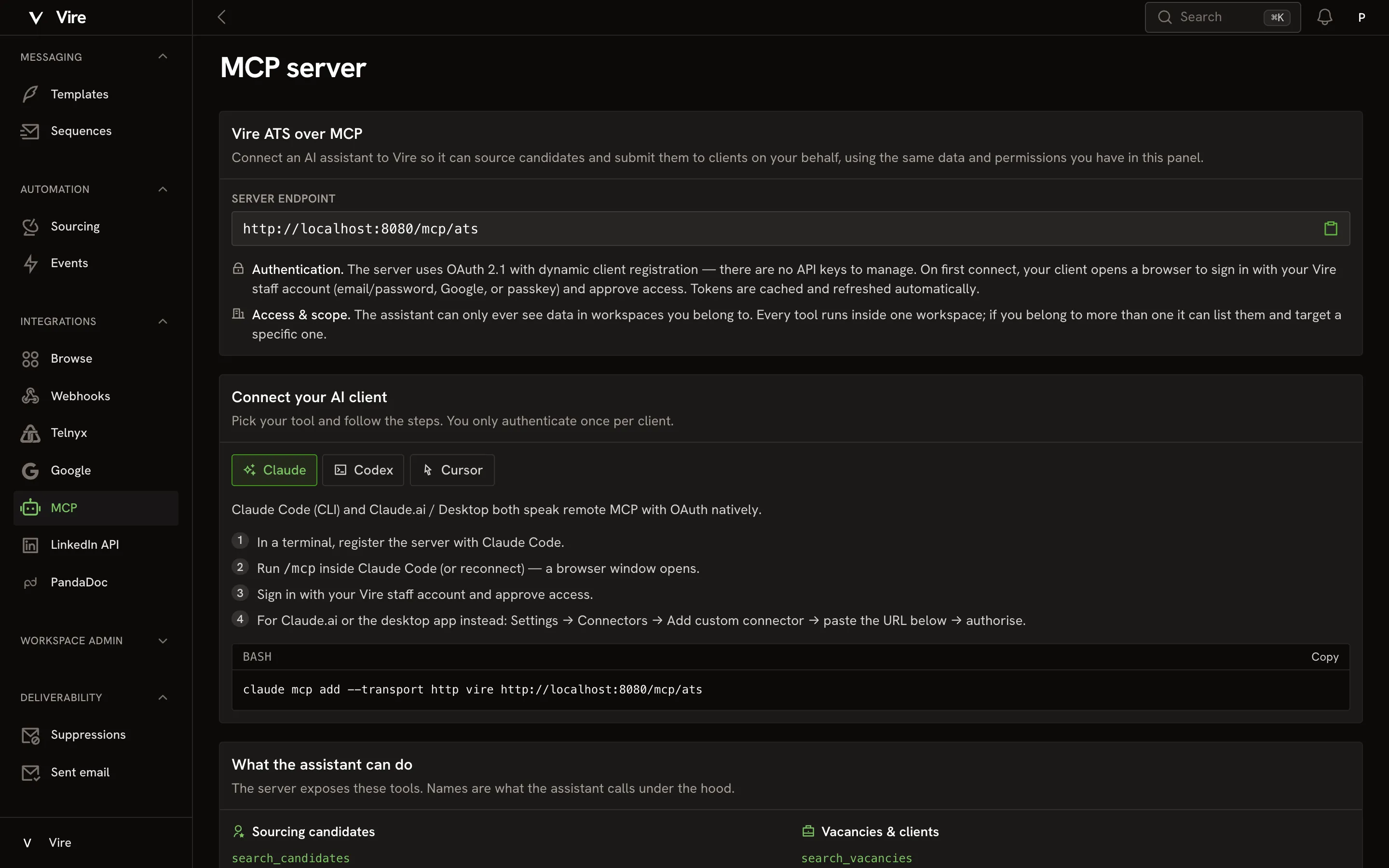Click the 'Connect your AI client' heading
This screenshot has height=868, width=1389.
point(309,397)
